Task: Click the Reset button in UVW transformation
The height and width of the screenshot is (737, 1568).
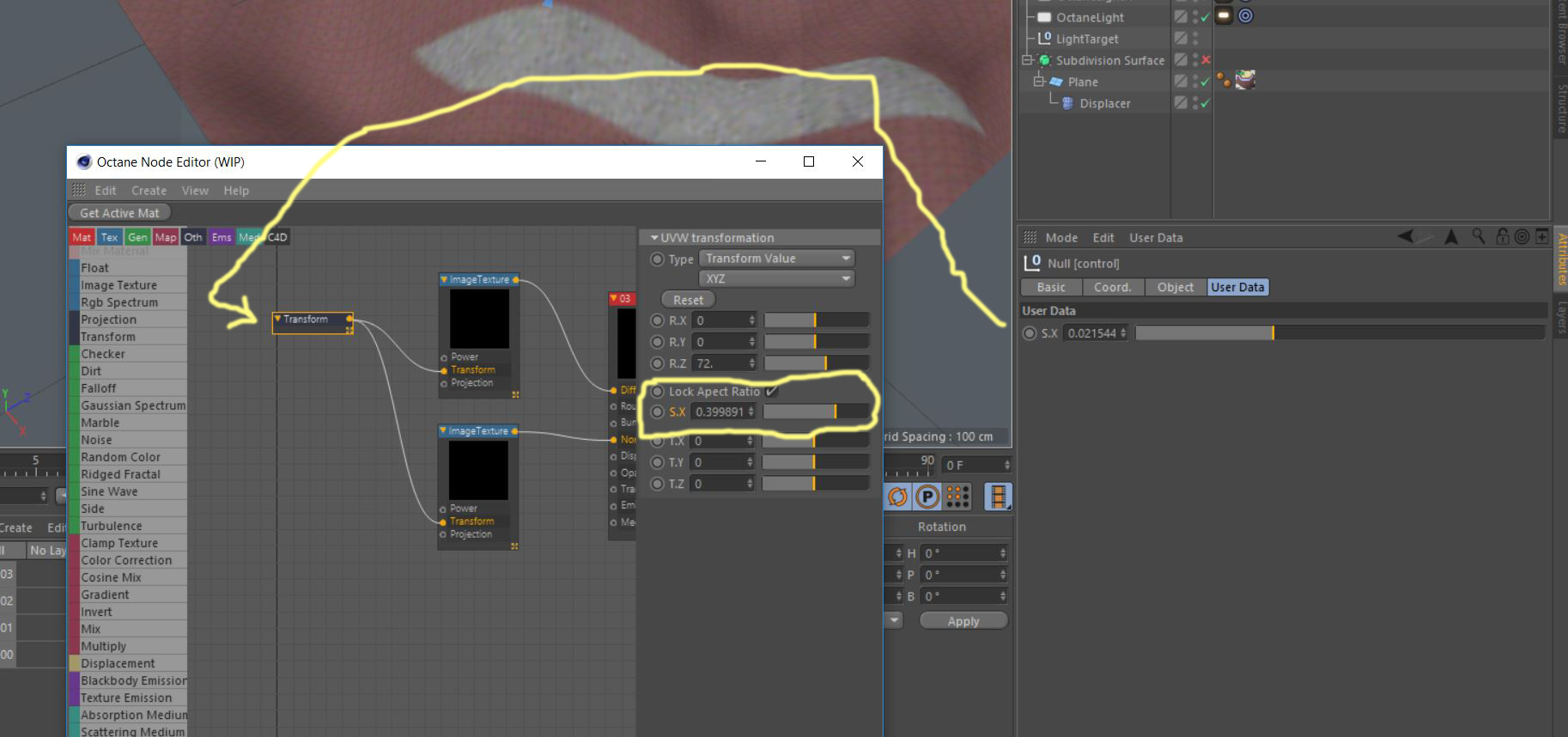Action: pos(689,300)
